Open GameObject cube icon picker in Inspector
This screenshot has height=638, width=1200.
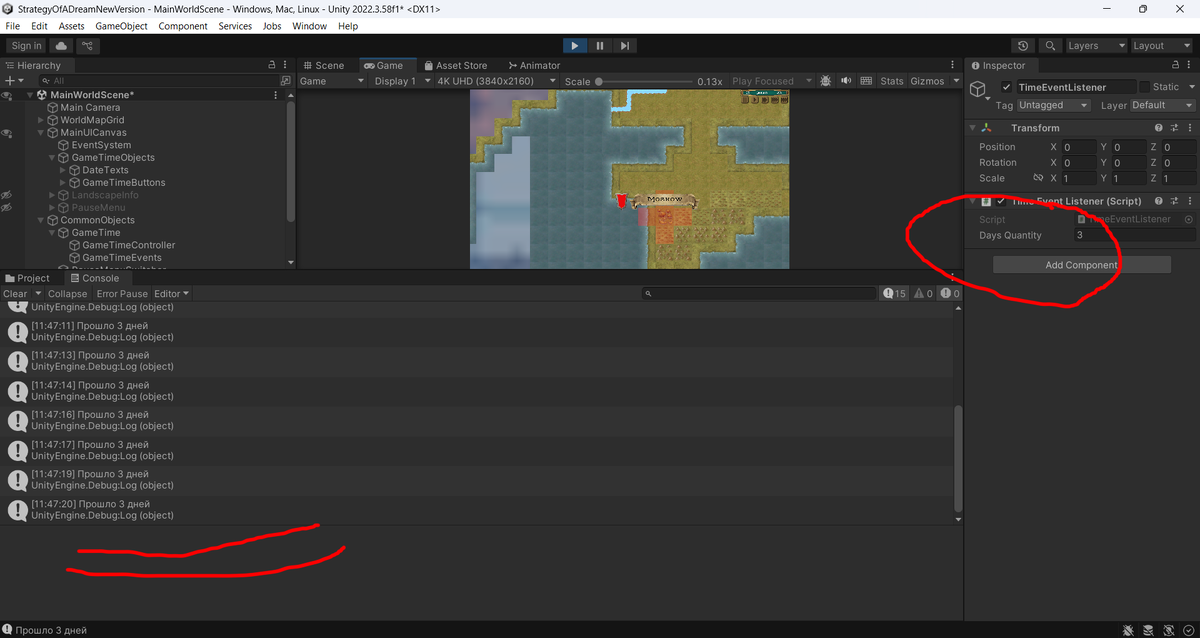pyautogui.click(x=980, y=90)
